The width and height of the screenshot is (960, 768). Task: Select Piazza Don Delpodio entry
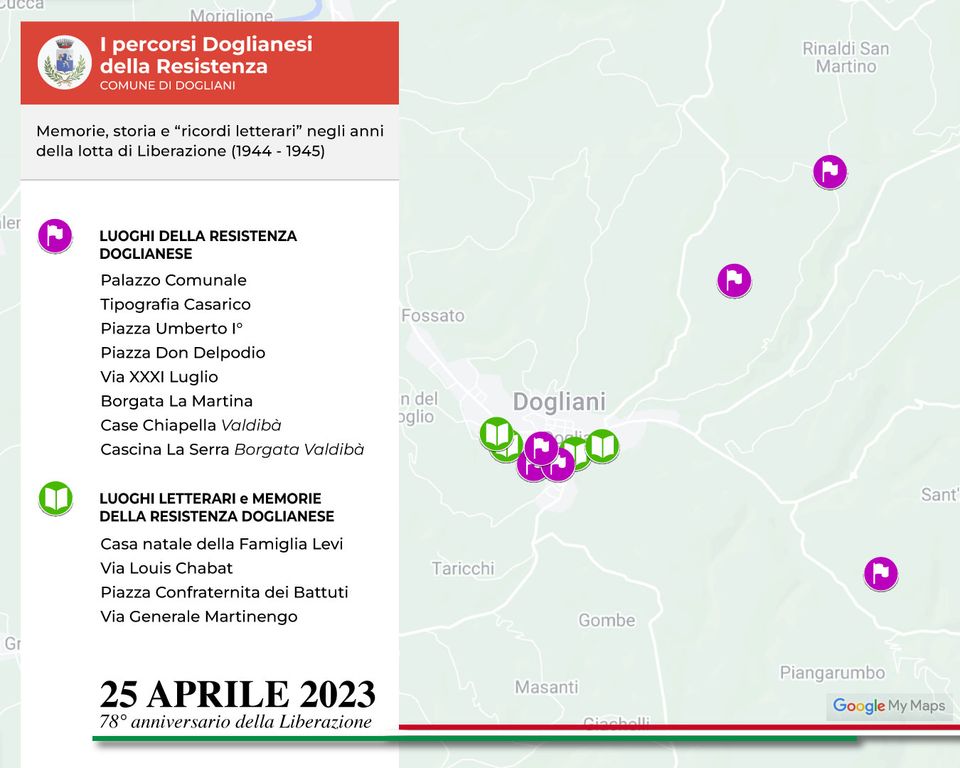(x=182, y=352)
